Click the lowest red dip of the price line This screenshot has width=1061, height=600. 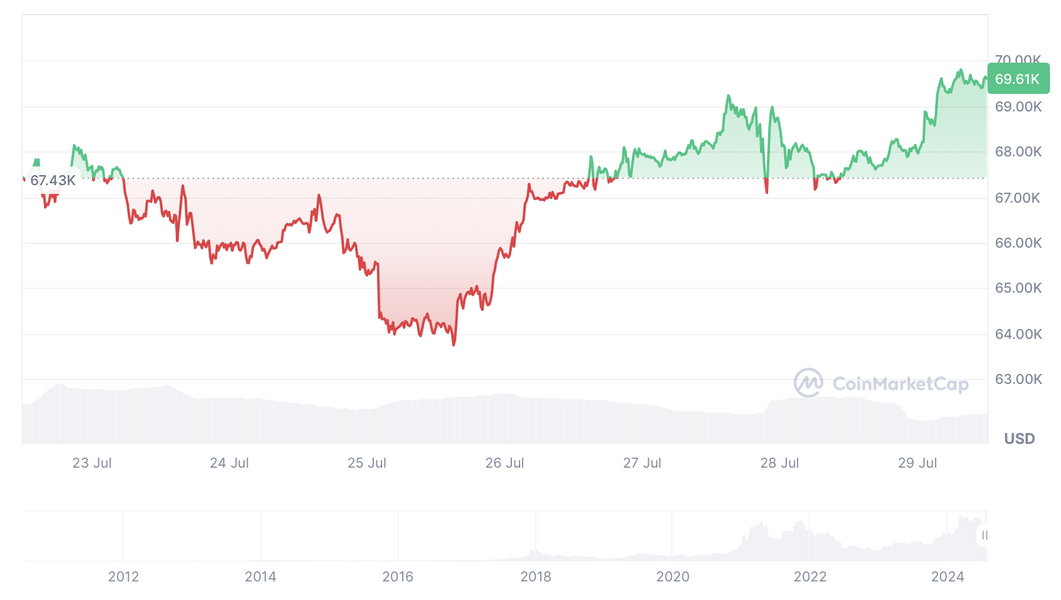pyautogui.click(x=454, y=344)
